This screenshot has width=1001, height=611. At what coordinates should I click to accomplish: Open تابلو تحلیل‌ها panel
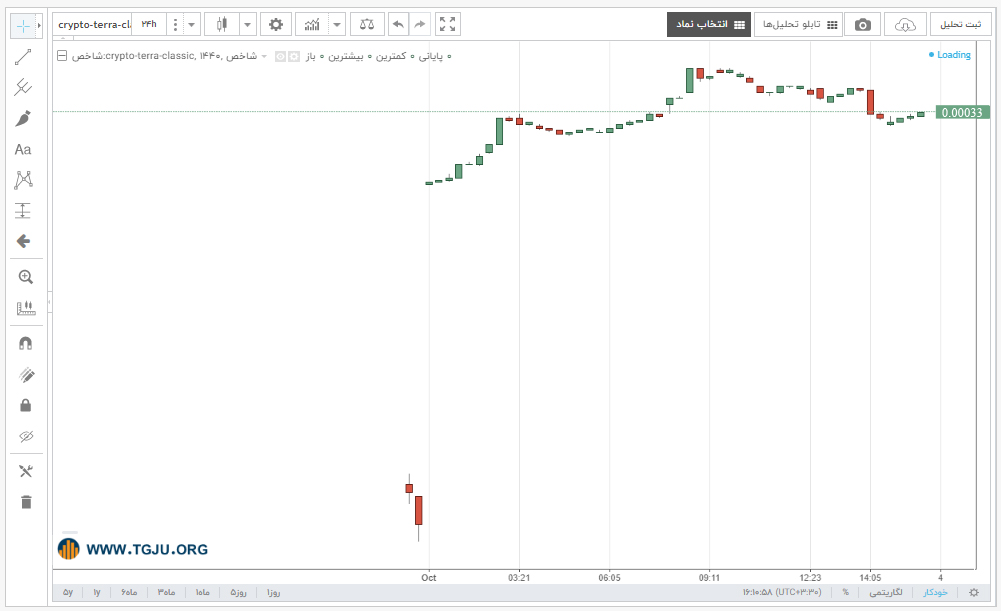point(799,25)
